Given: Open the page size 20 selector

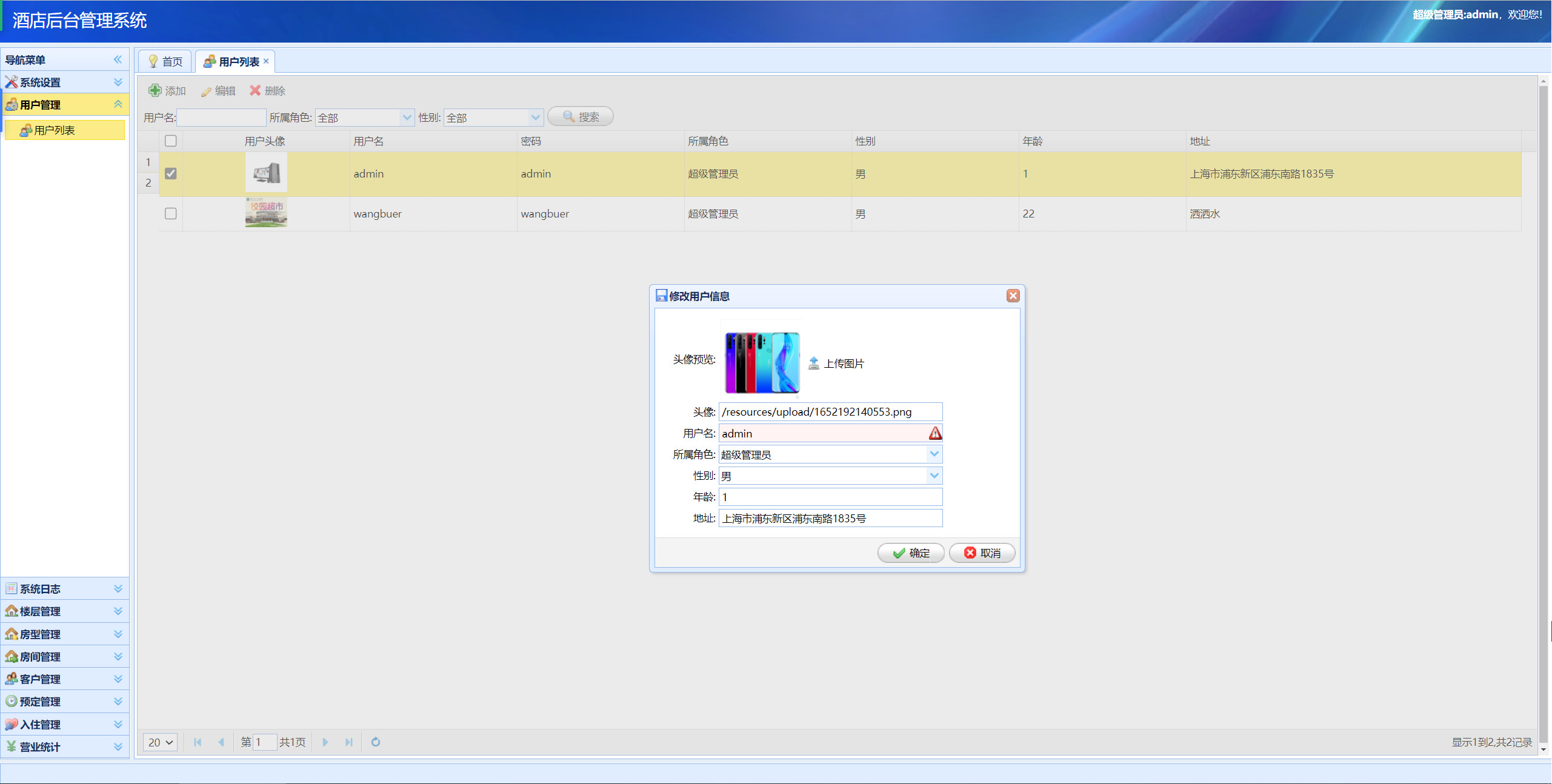Looking at the screenshot, I should coord(159,742).
